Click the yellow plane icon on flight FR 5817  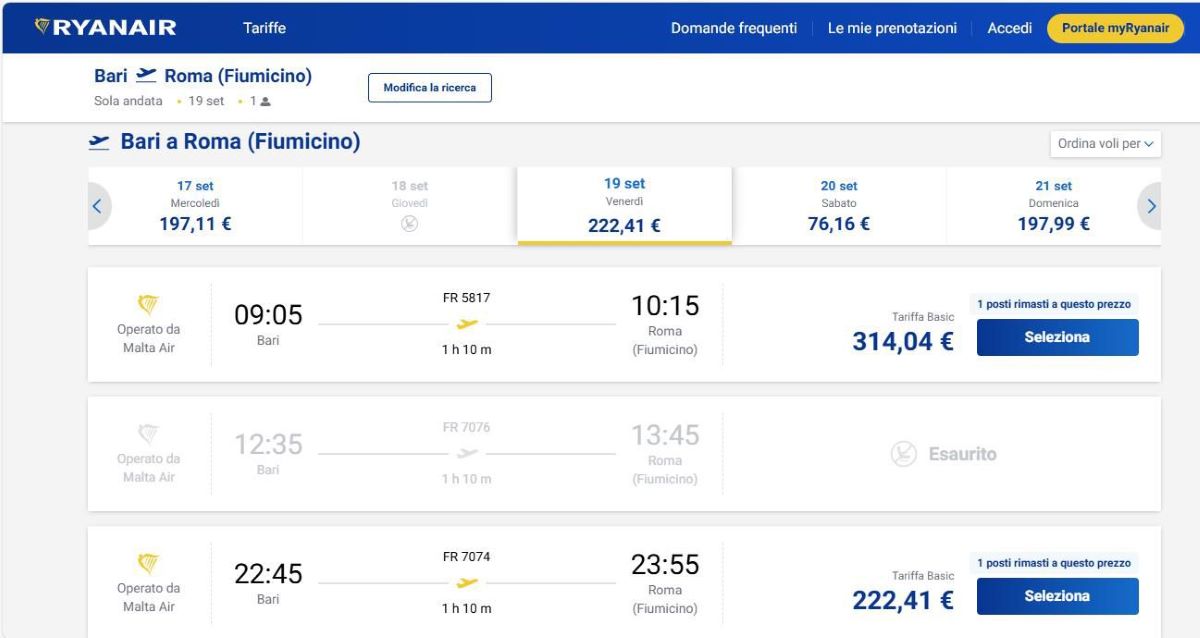tap(466, 324)
